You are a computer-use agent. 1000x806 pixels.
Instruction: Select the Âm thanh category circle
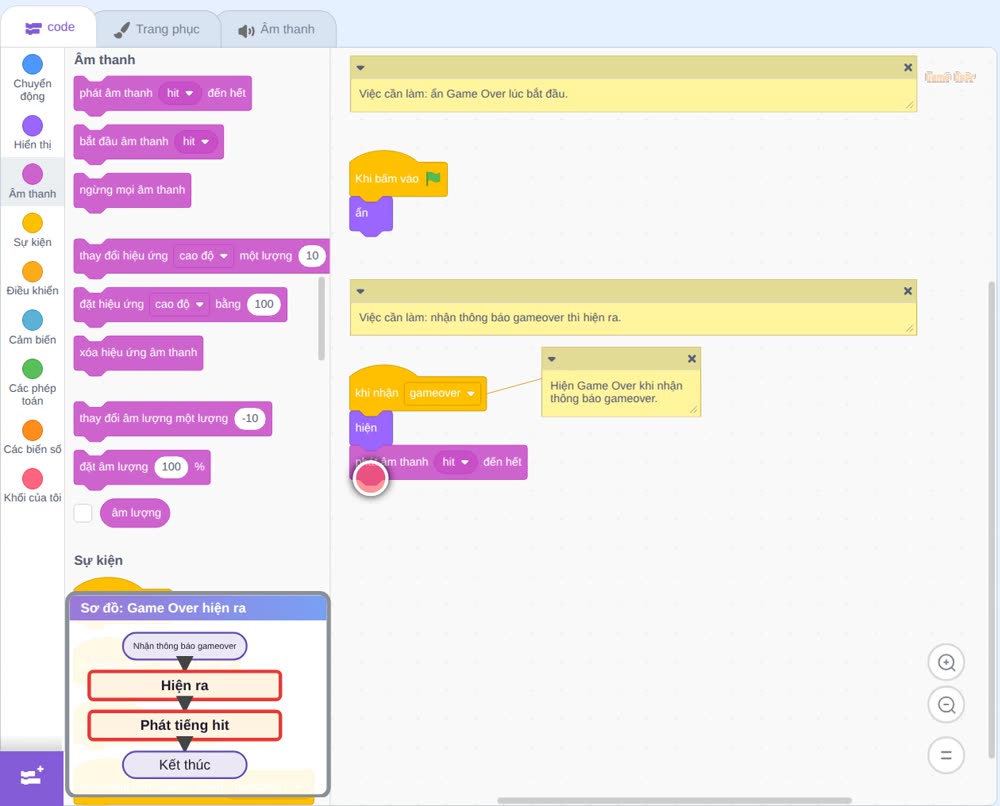(33, 174)
